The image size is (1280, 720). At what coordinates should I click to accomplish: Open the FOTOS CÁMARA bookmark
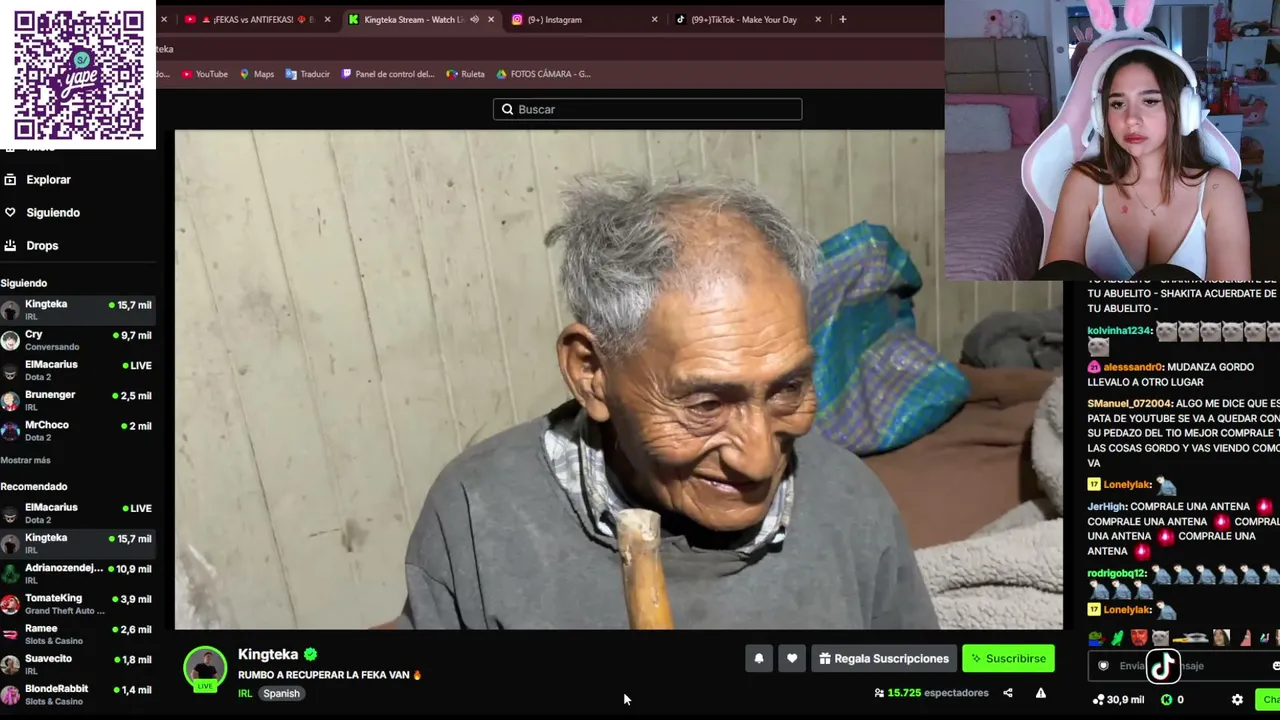543,74
